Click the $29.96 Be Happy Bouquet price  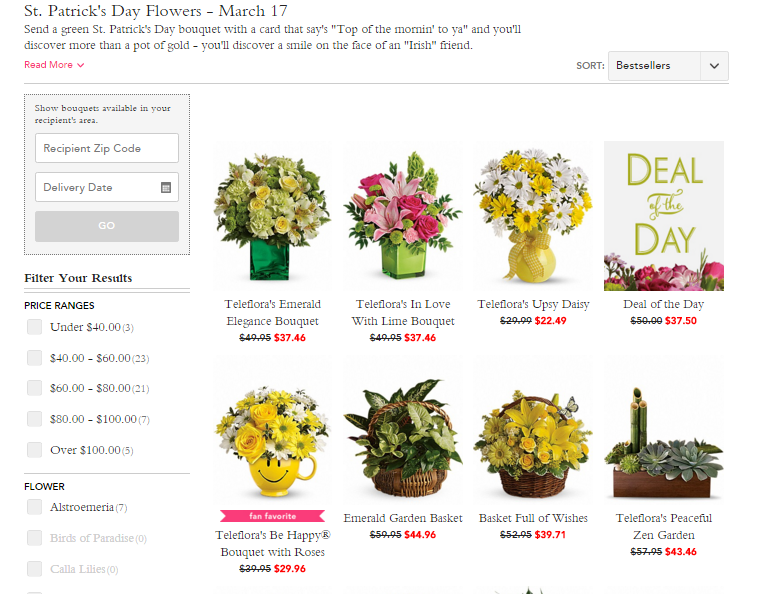[289, 569]
